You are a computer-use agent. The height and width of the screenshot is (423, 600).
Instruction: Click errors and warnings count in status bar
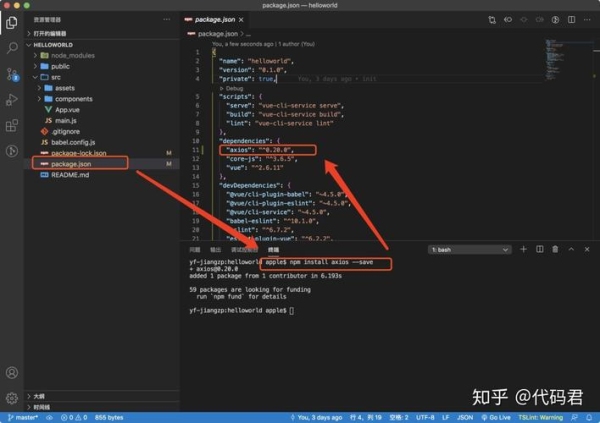point(74,418)
